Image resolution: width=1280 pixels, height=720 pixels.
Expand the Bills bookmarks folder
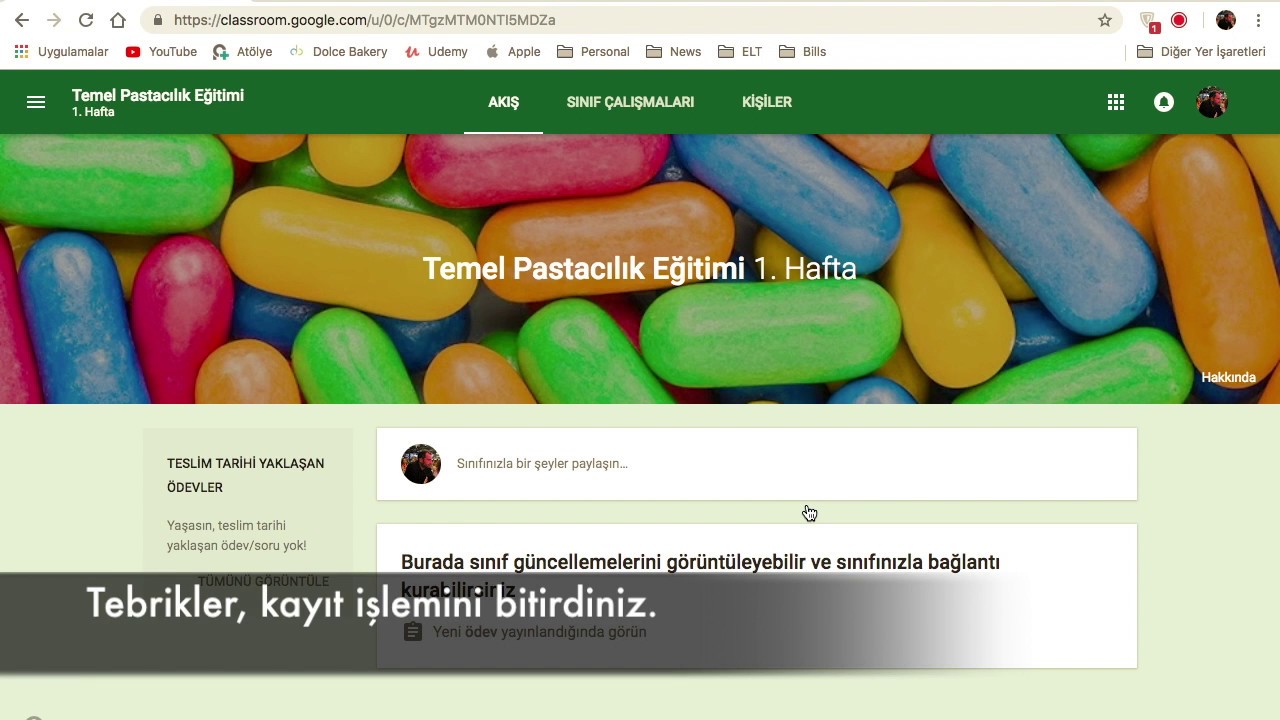pos(802,52)
